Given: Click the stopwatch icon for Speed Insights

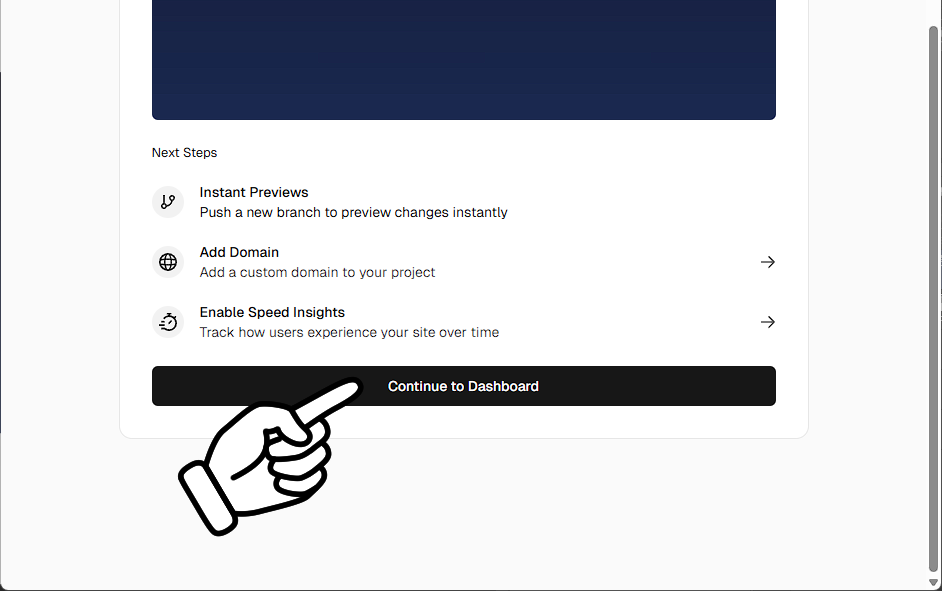Looking at the screenshot, I should [168, 322].
